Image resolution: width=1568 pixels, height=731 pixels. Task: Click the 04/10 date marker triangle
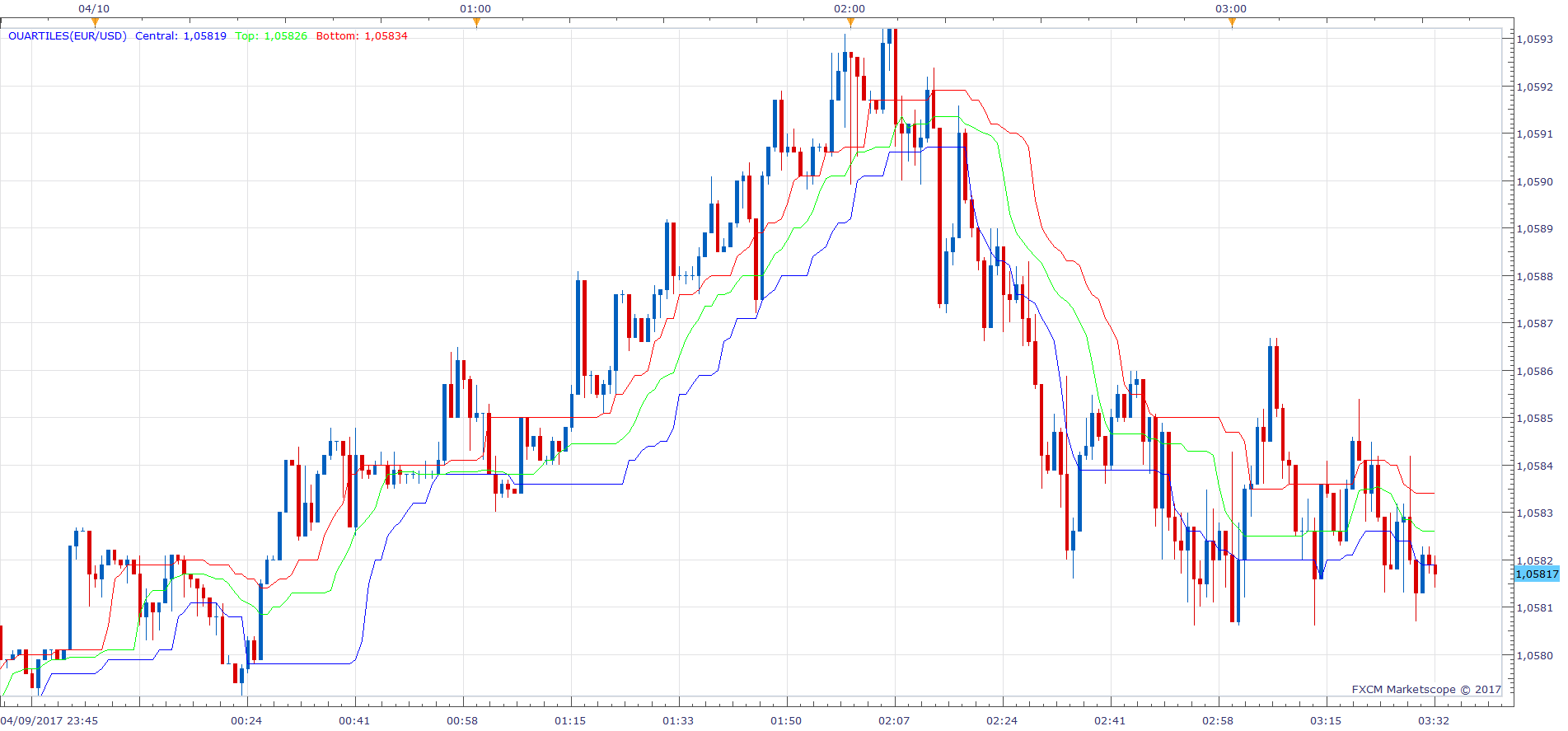pos(95,22)
